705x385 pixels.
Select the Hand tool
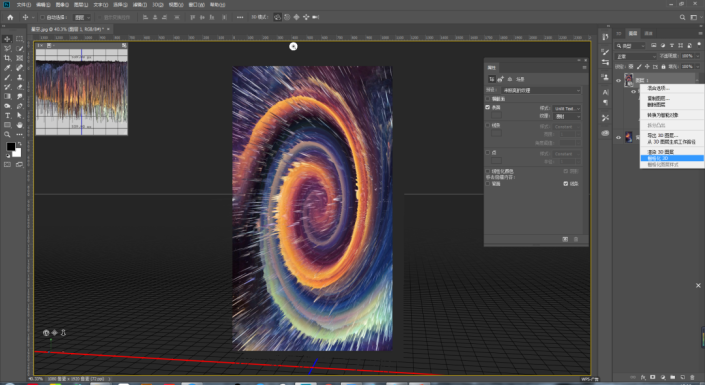point(20,125)
